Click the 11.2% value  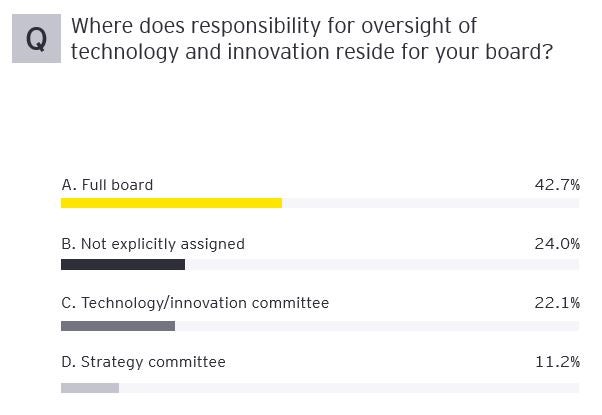(557, 362)
